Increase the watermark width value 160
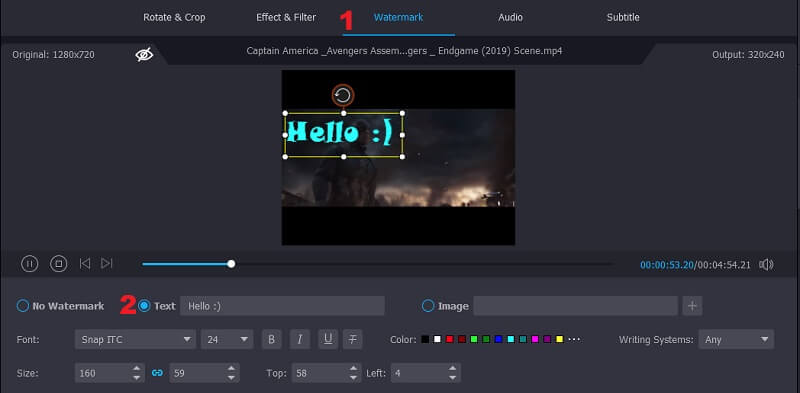Image resolution: width=800 pixels, height=393 pixels. point(136,369)
